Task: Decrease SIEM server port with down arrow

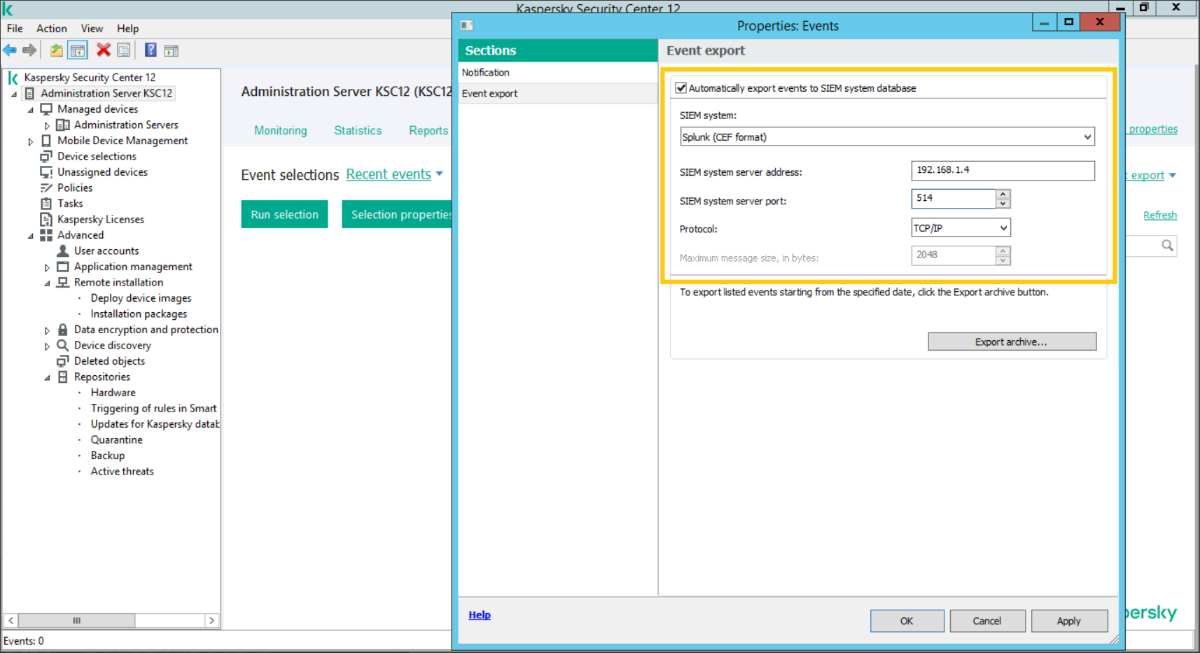Action: pos(1003,204)
